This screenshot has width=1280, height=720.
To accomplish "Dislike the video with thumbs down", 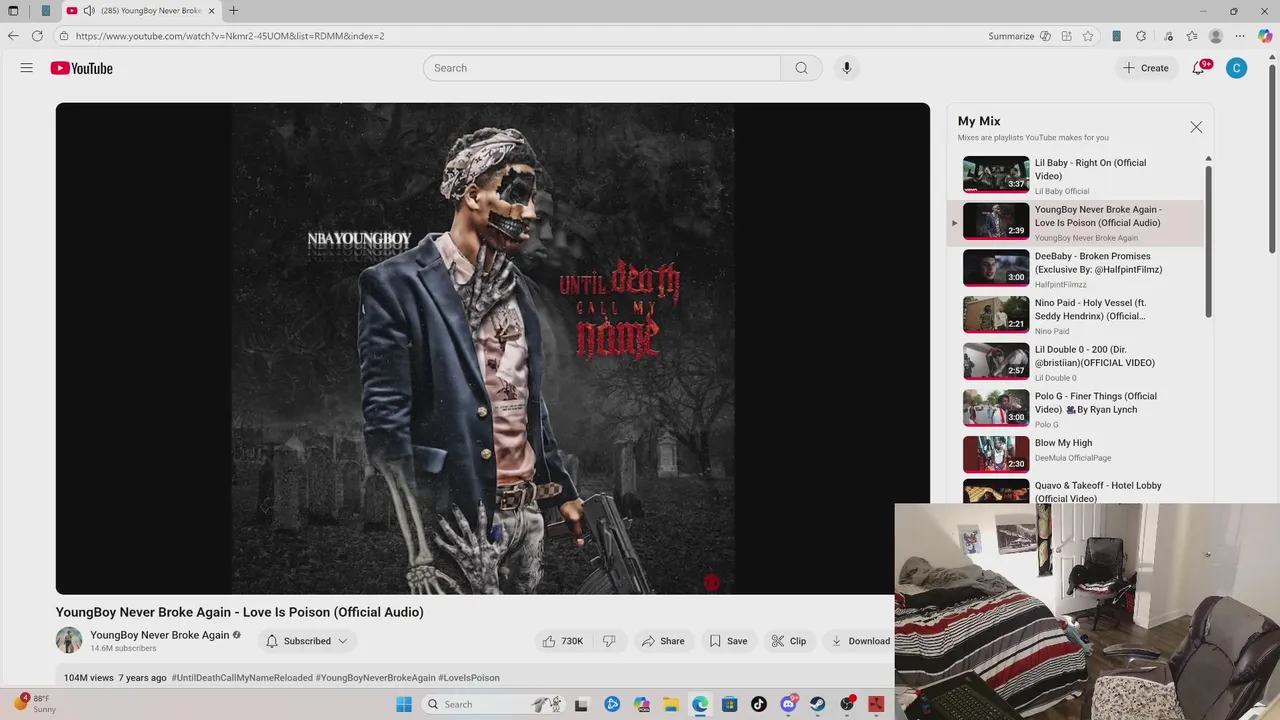I will [x=609, y=641].
